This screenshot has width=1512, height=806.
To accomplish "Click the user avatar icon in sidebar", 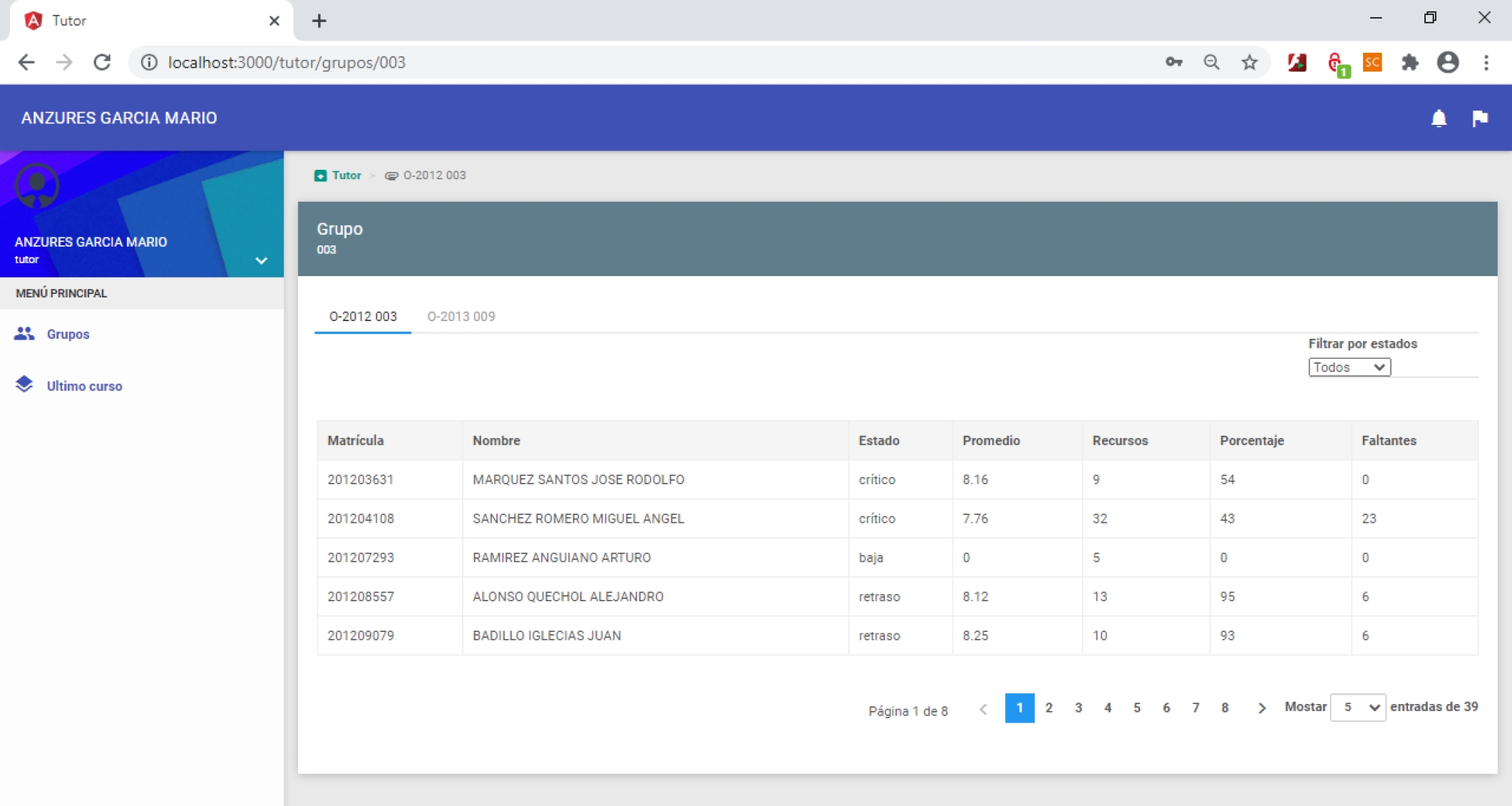I will [x=37, y=185].
